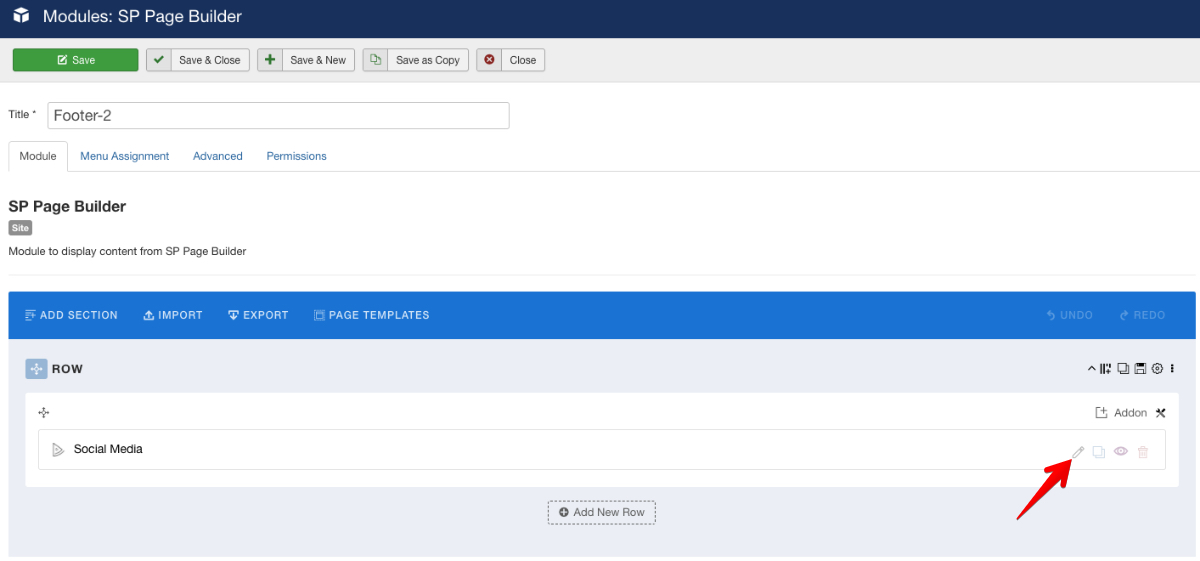Open Page Templates in the builder toolbar
Image resolution: width=1200 pixels, height=561 pixels.
tap(372, 315)
